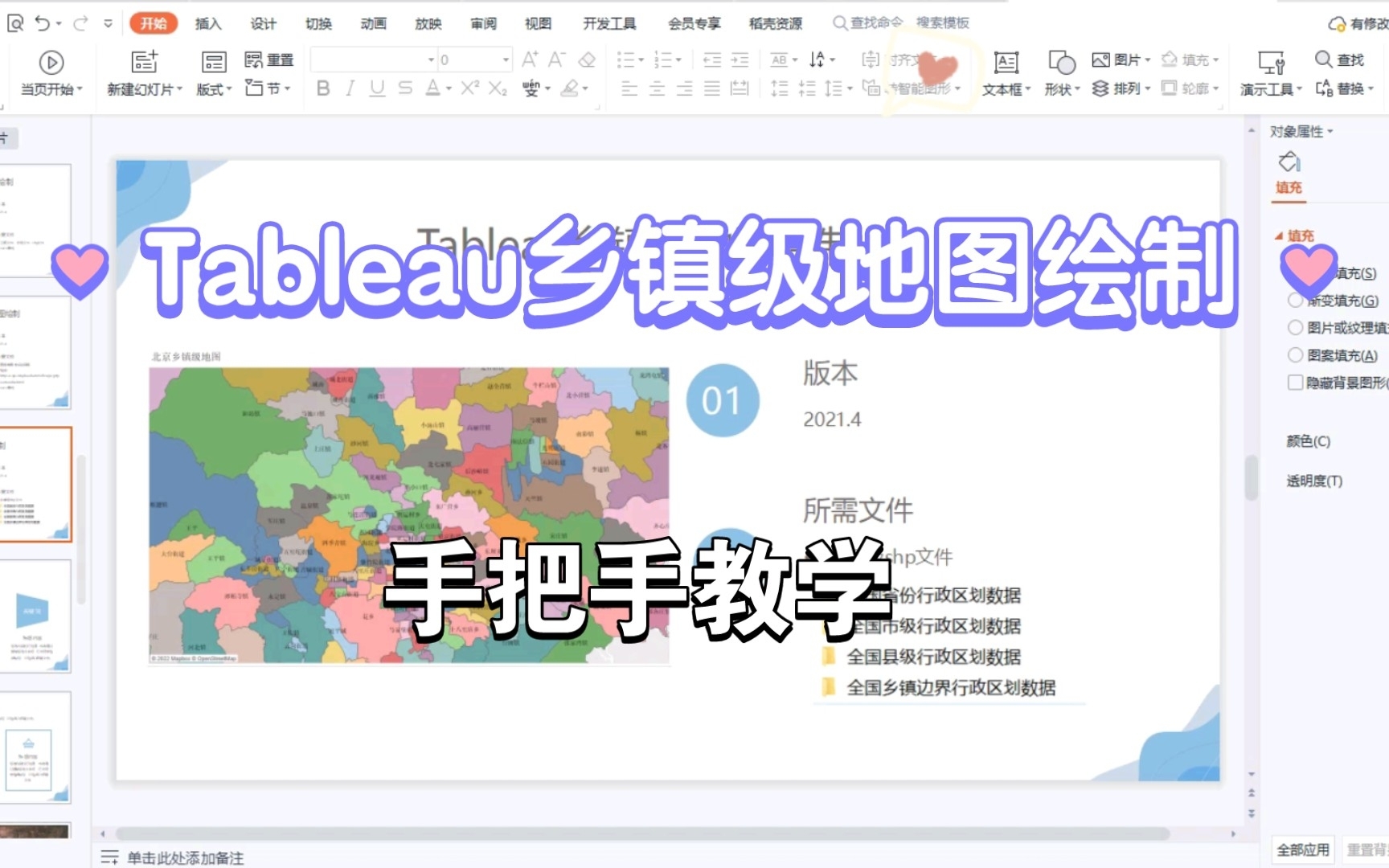Align text to the left
The image size is (1389, 868).
pos(629,88)
